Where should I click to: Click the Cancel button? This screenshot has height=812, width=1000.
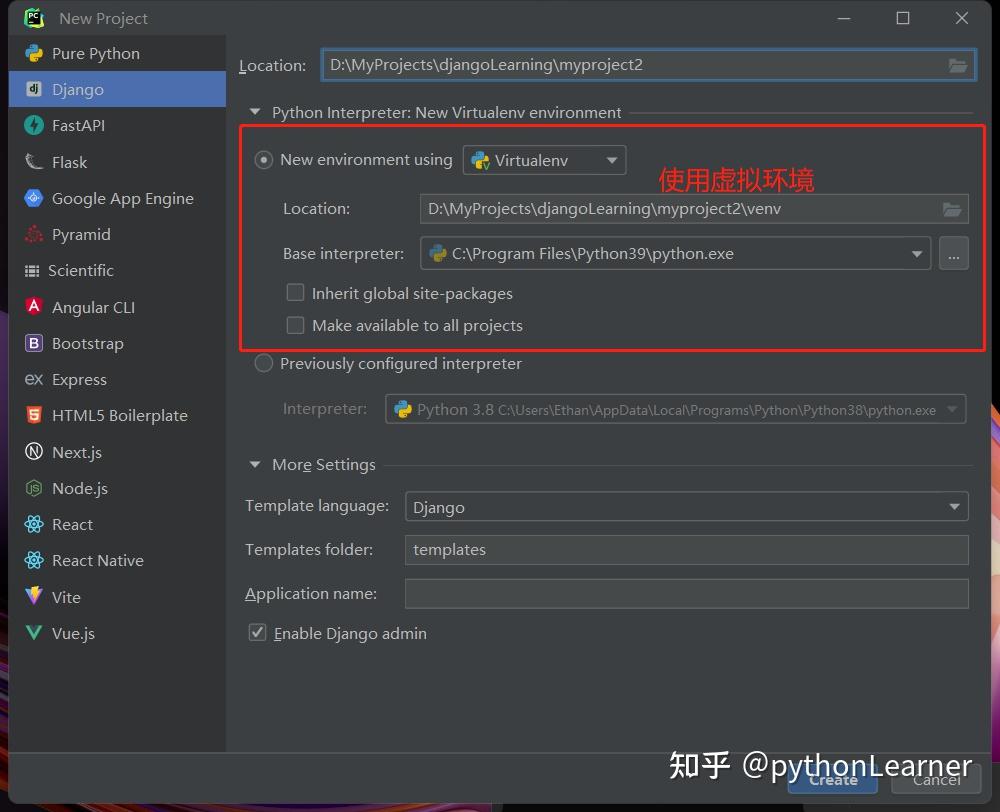[x=934, y=780]
